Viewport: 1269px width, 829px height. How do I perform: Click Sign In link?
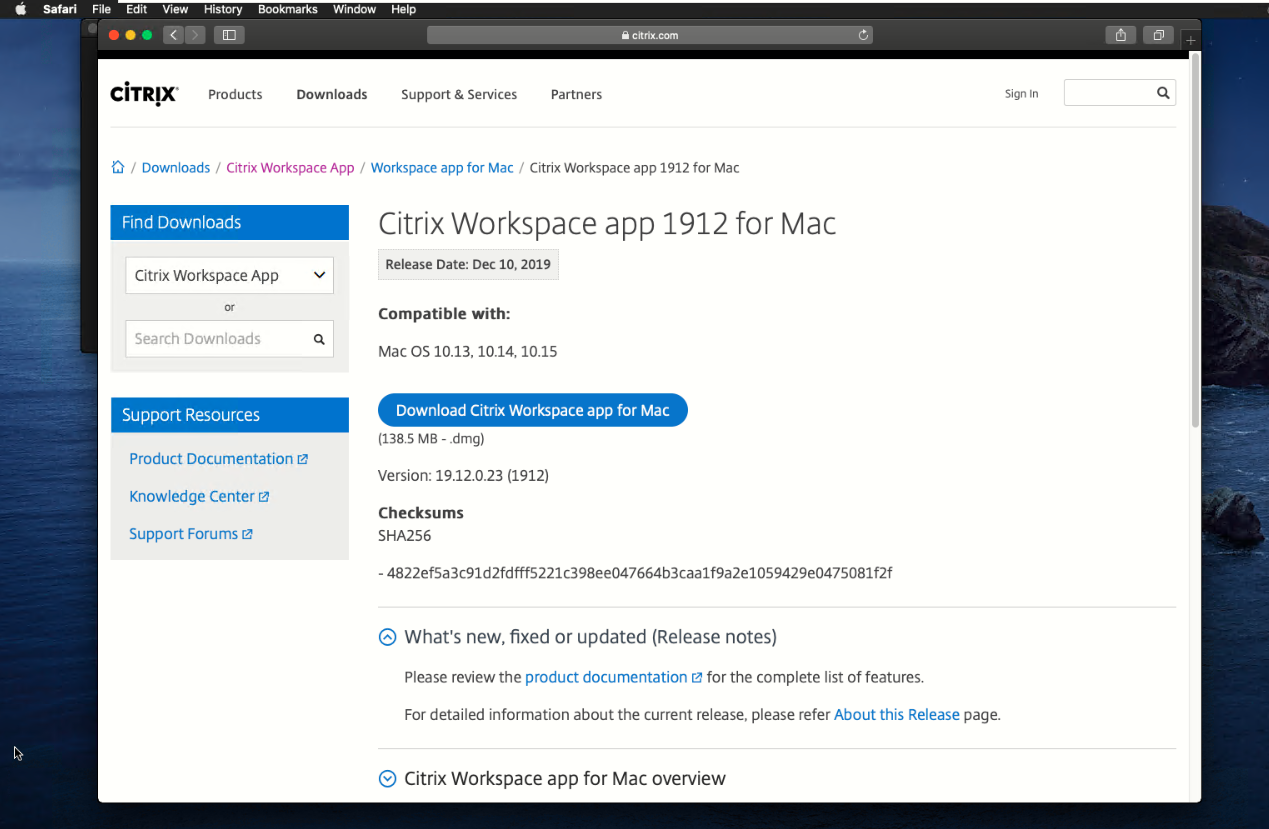click(x=1021, y=94)
